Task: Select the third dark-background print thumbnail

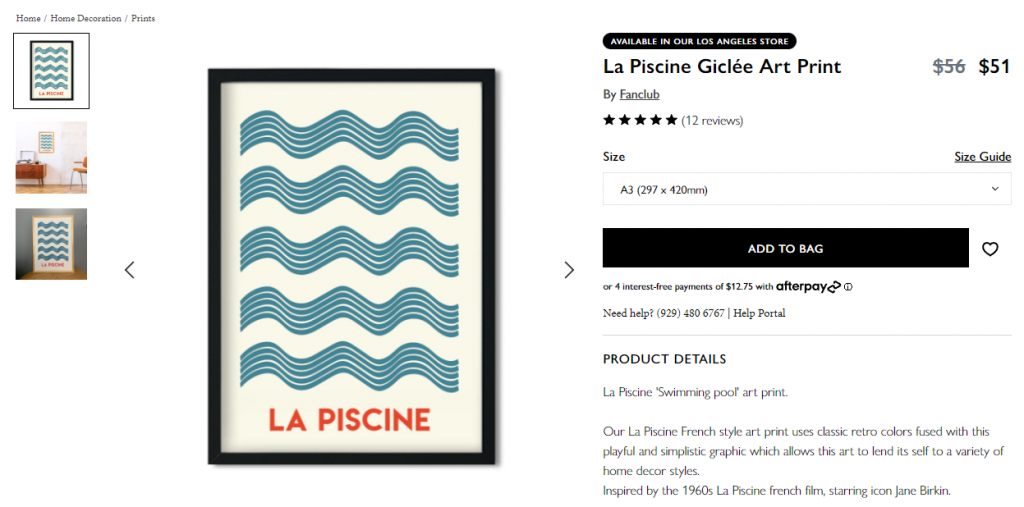Action: (51, 244)
